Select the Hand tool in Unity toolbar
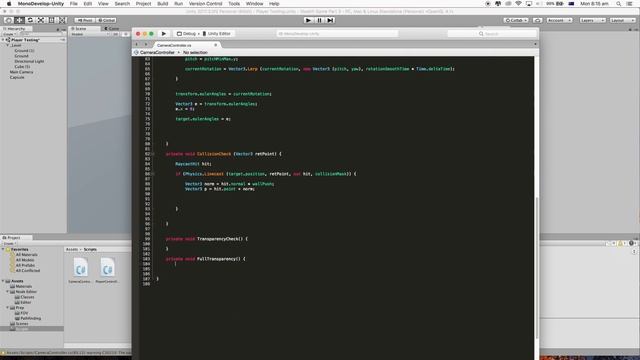This screenshot has height=360, width=640. (x=9, y=20)
